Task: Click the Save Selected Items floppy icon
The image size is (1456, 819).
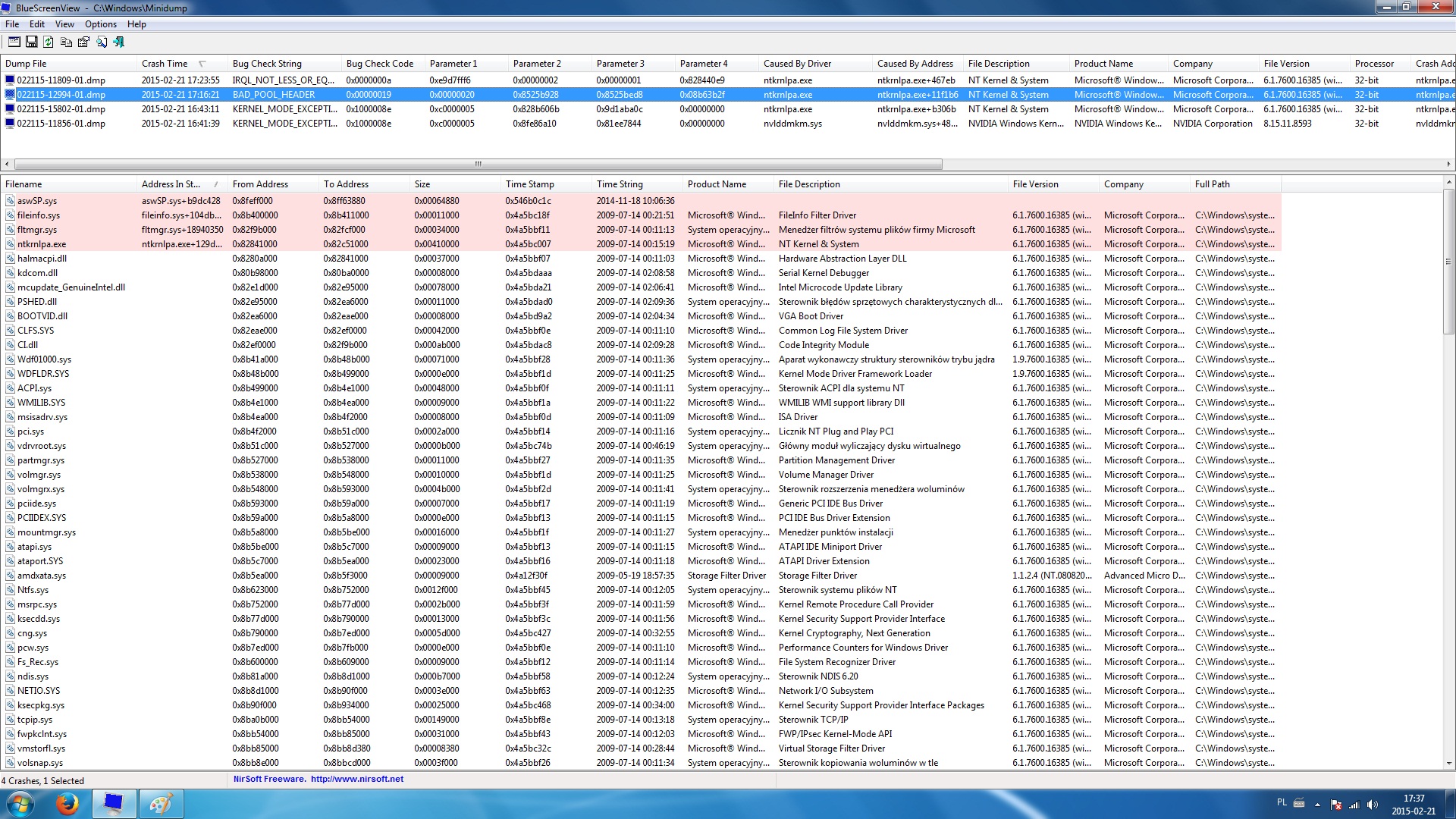Action: (x=32, y=42)
